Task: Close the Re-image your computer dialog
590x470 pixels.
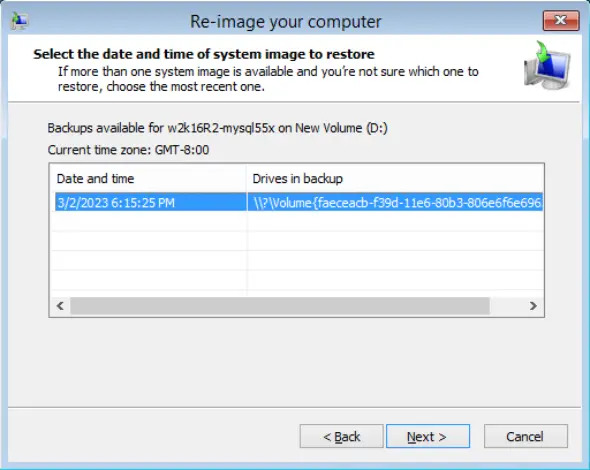Action: (x=561, y=20)
